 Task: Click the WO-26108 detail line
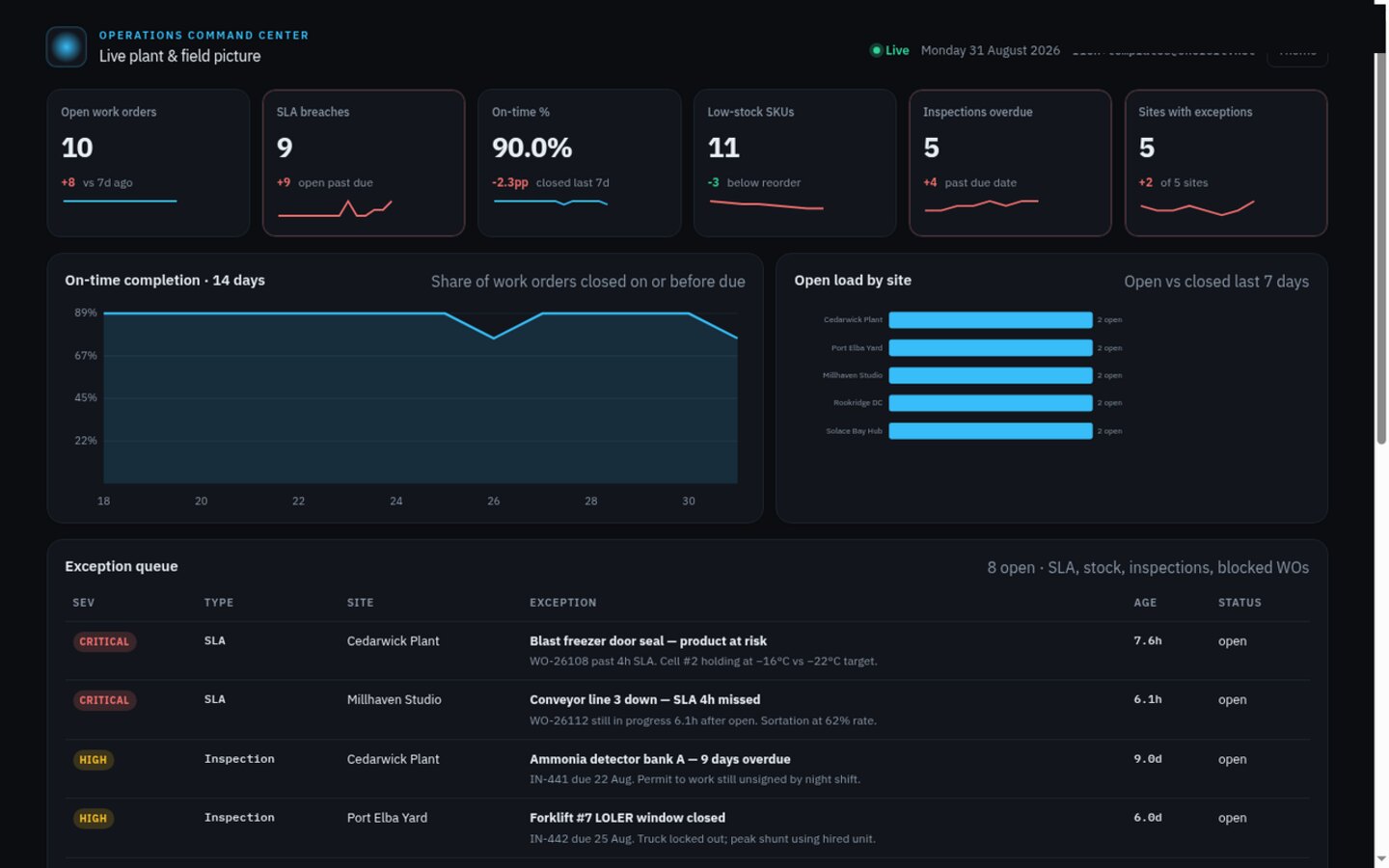[x=703, y=662]
